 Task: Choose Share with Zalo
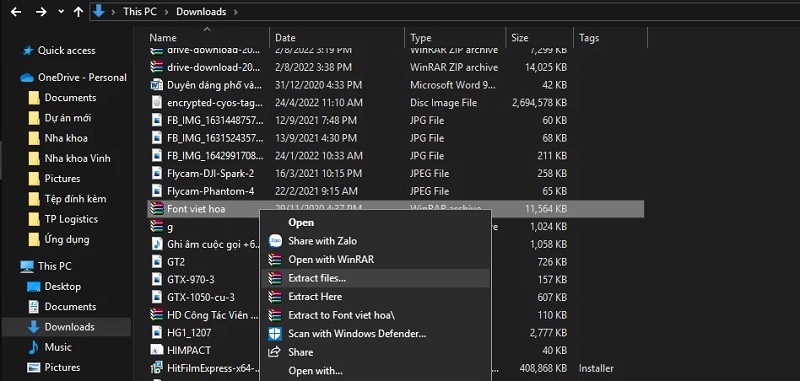[x=322, y=241]
